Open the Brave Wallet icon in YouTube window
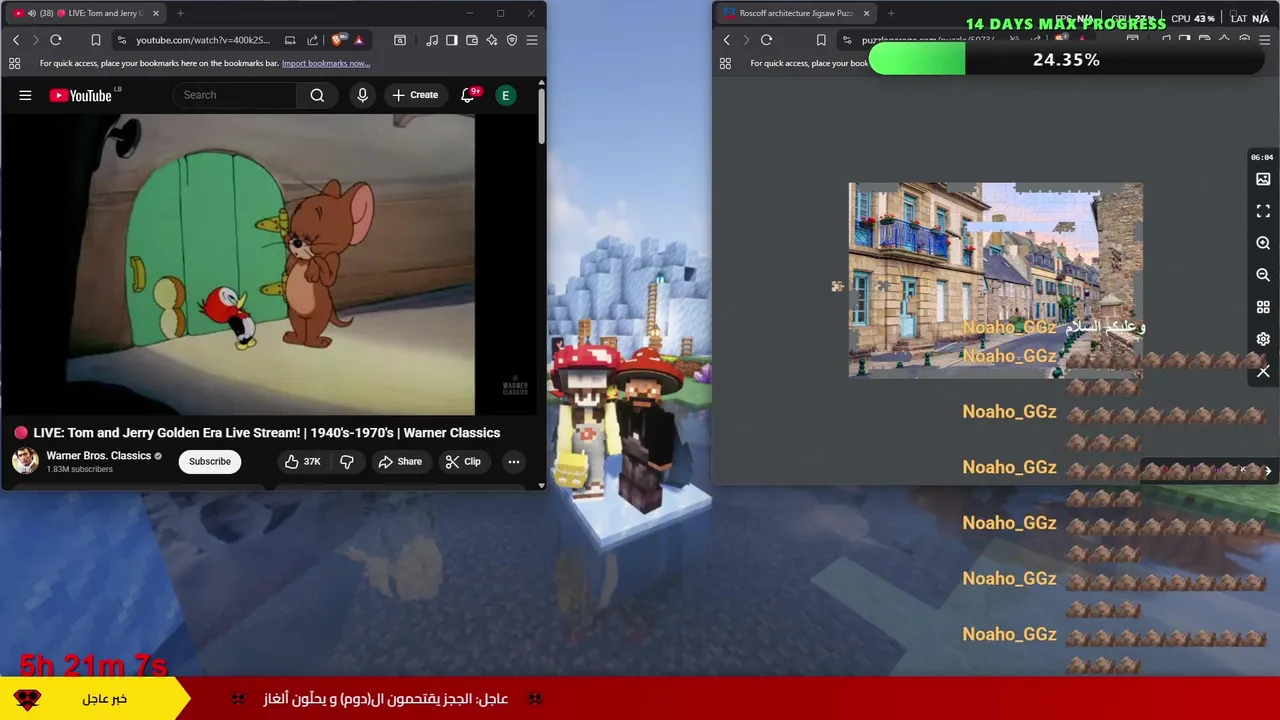 tap(472, 40)
